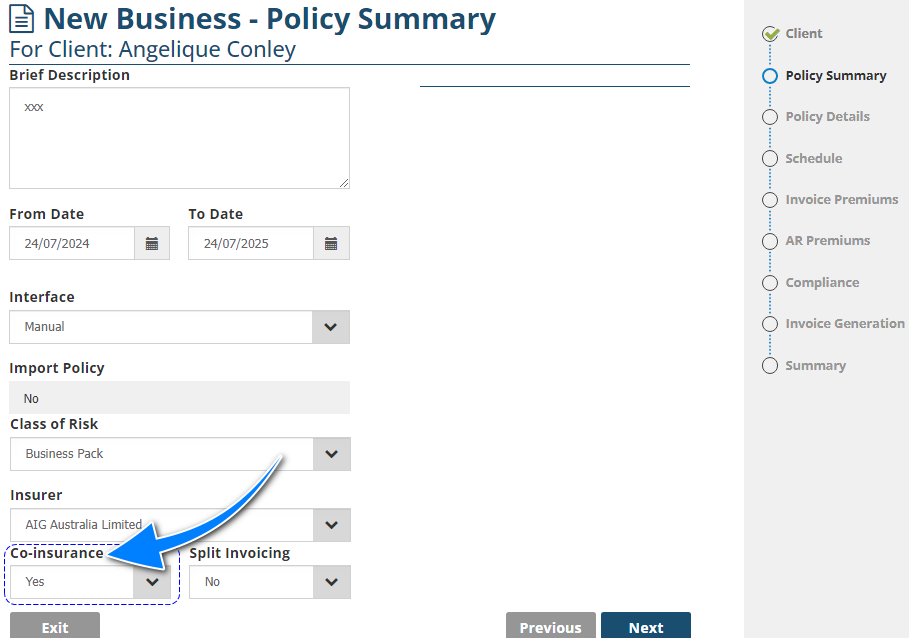This screenshot has width=909, height=639.
Task: Expand the Insurer dropdown list
Action: click(331, 525)
